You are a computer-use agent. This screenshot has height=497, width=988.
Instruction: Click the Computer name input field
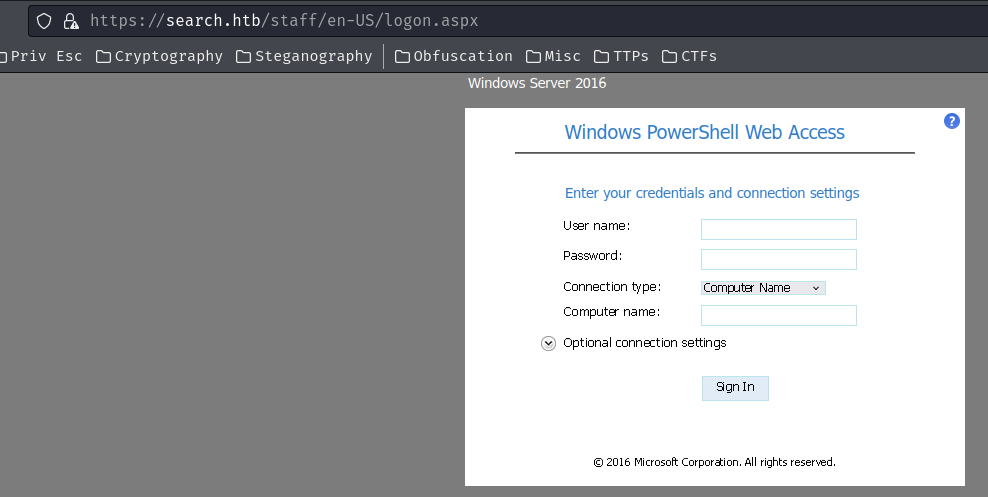(779, 316)
